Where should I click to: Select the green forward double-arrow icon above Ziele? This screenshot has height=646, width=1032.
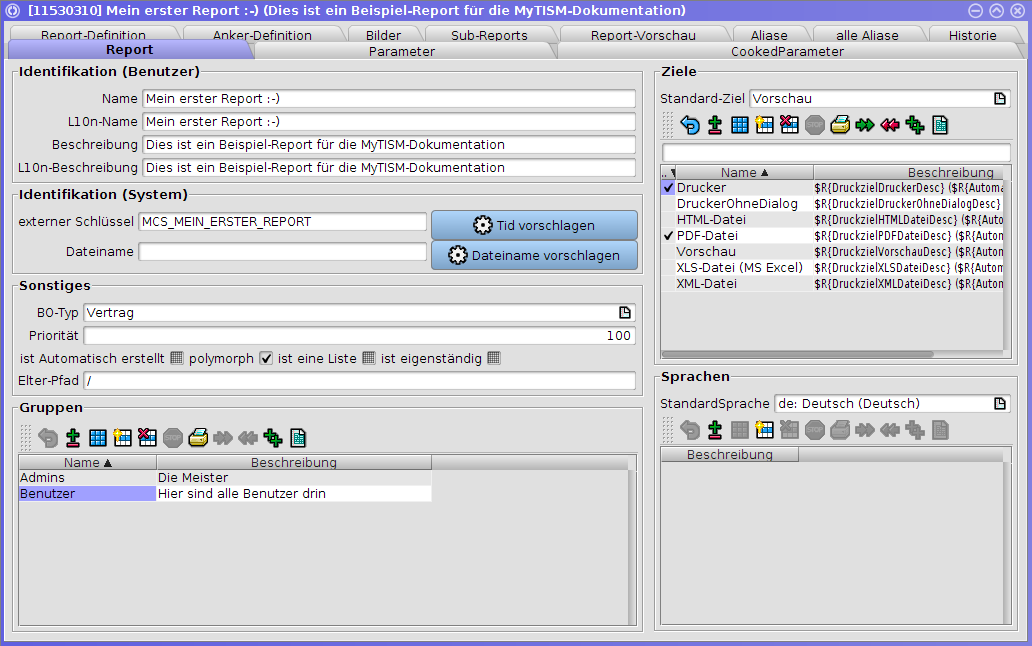(864, 124)
